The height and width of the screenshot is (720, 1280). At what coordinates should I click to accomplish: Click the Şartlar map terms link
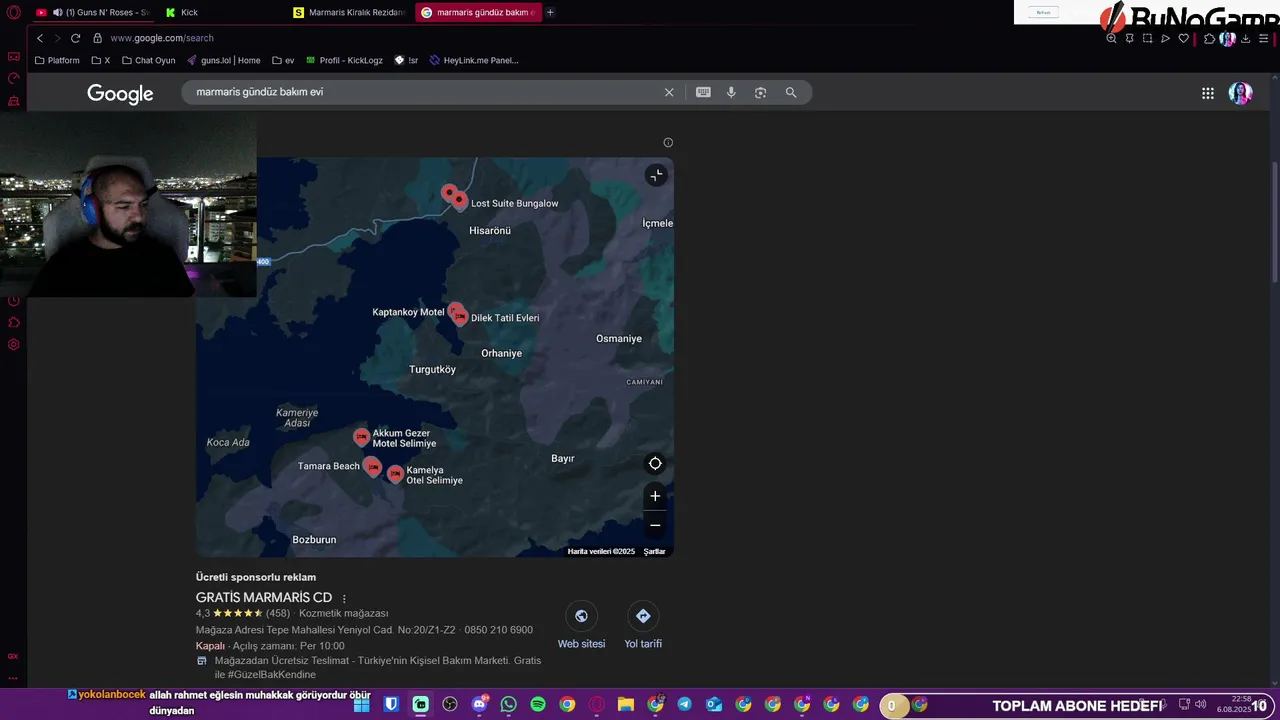(654, 551)
